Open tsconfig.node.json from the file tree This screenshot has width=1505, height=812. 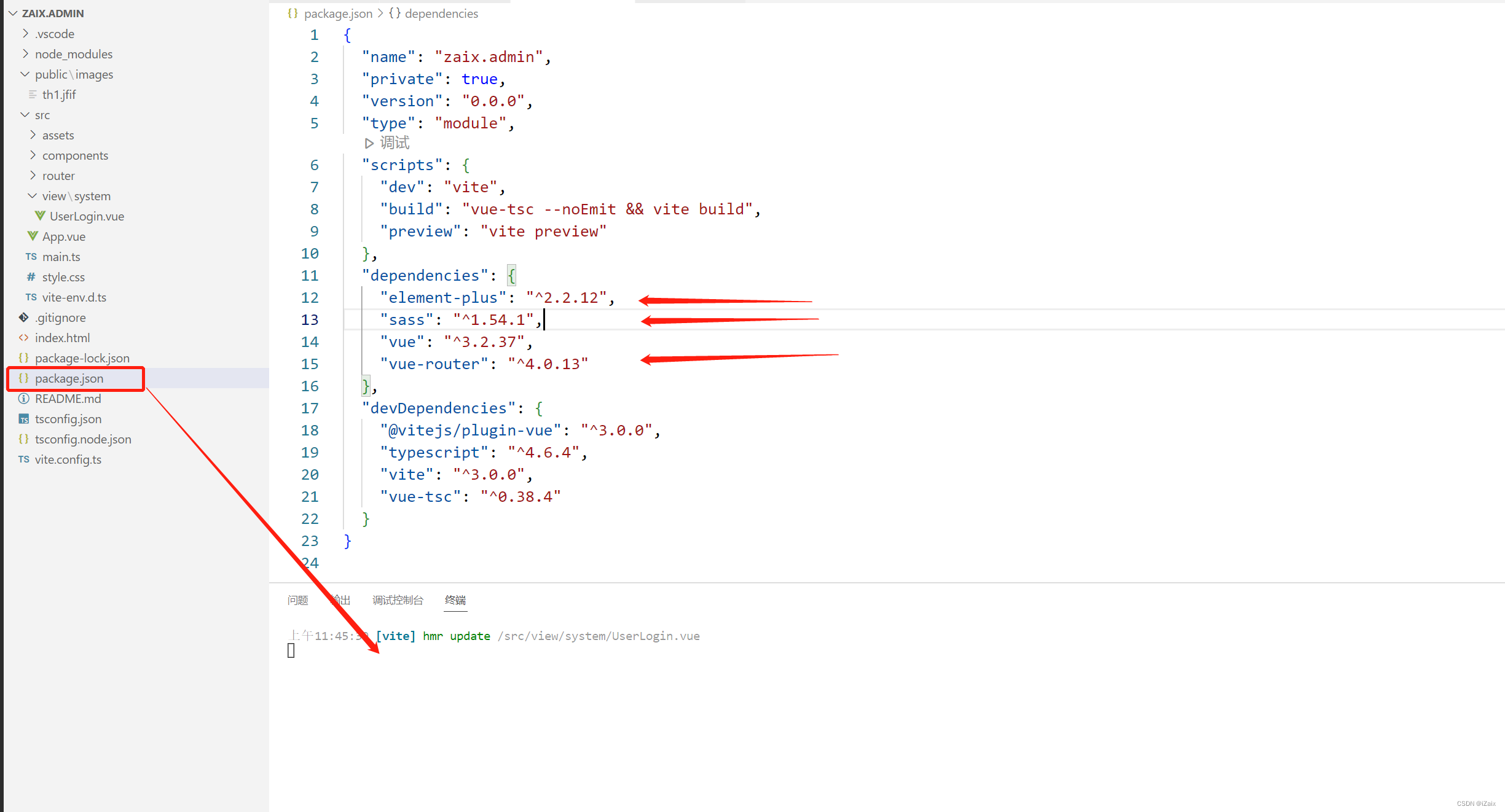pyautogui.click(x=83, y=439)
